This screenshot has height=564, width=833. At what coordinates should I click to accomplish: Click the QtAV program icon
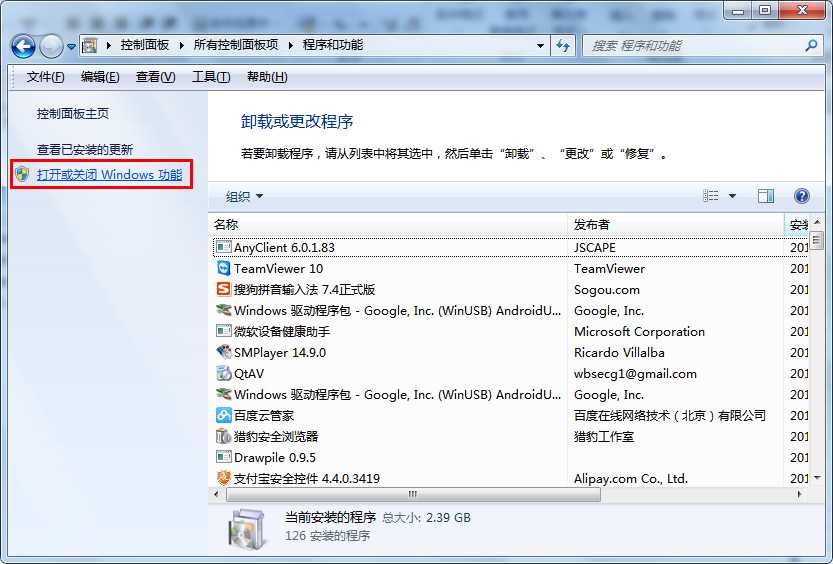tap(224, 373)
